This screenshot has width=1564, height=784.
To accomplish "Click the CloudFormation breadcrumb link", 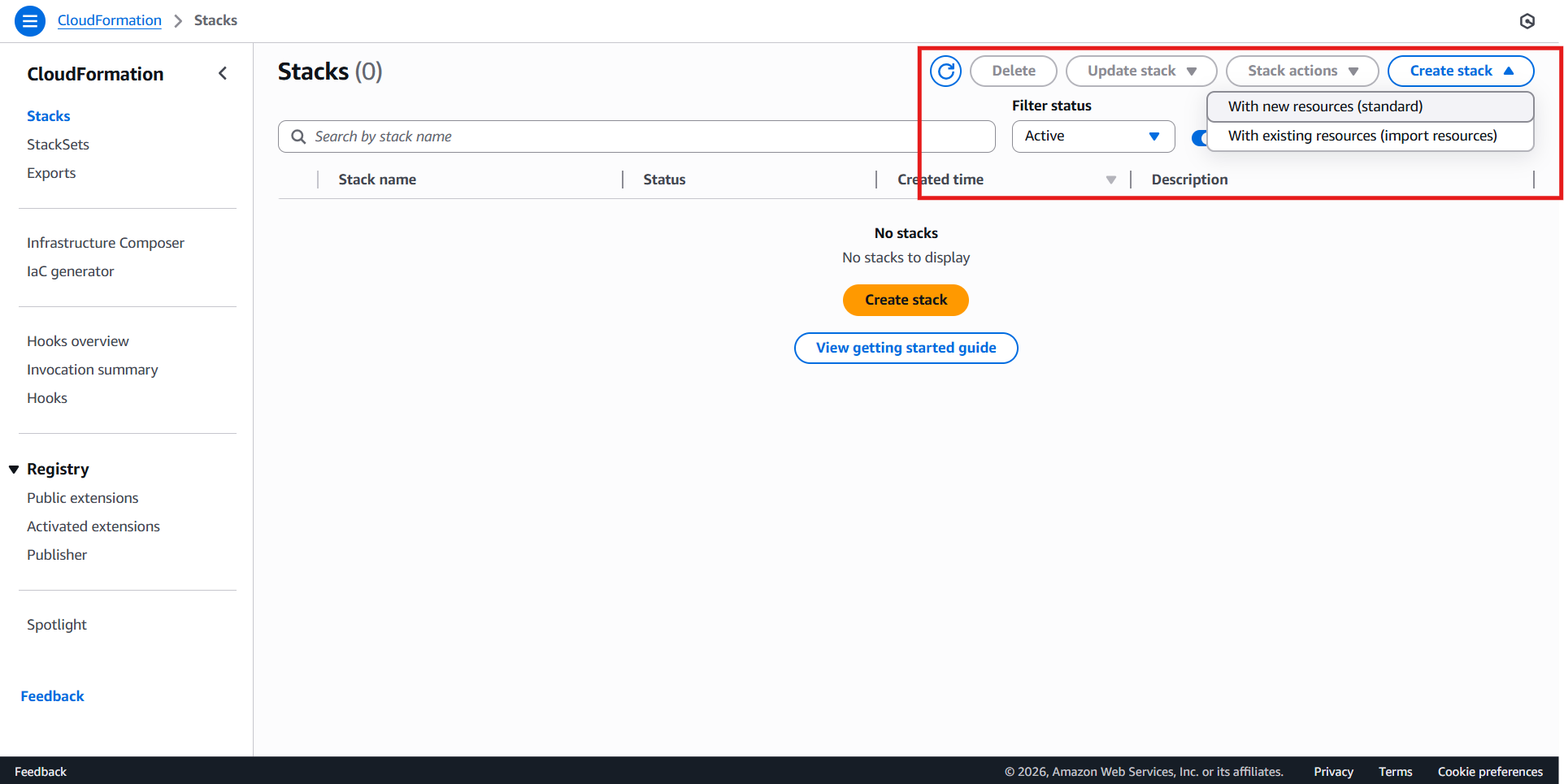I will [110, 20].
